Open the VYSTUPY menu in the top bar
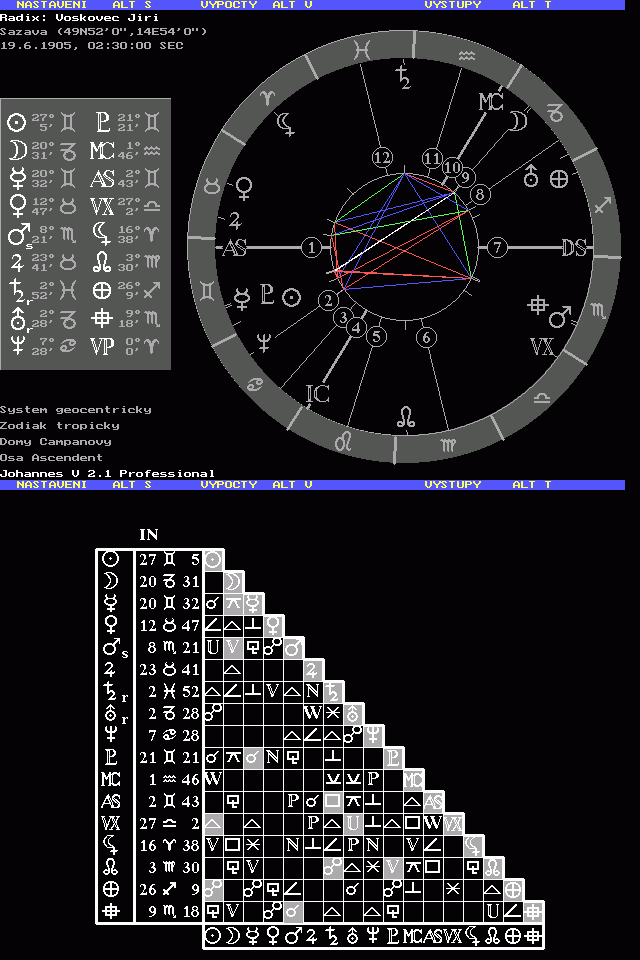640x960 pixels. pos(452,5)
